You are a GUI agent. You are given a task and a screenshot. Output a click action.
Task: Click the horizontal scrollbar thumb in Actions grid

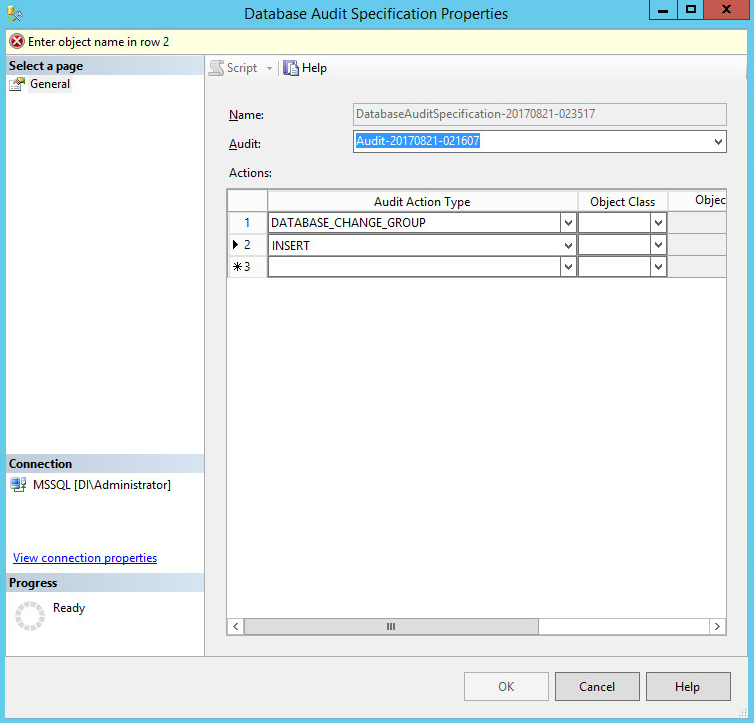[391, 626]
